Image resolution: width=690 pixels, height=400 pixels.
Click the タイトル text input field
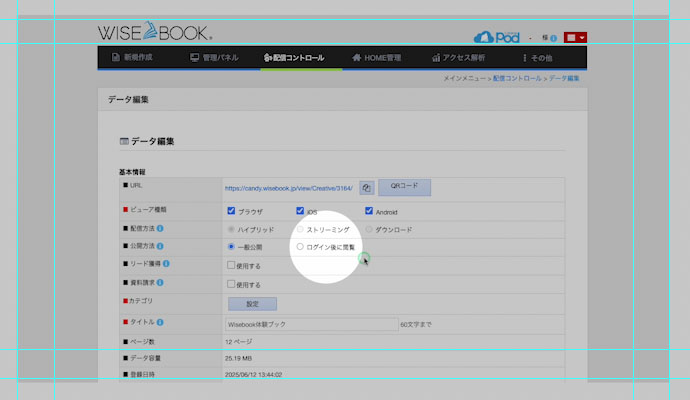311,323
